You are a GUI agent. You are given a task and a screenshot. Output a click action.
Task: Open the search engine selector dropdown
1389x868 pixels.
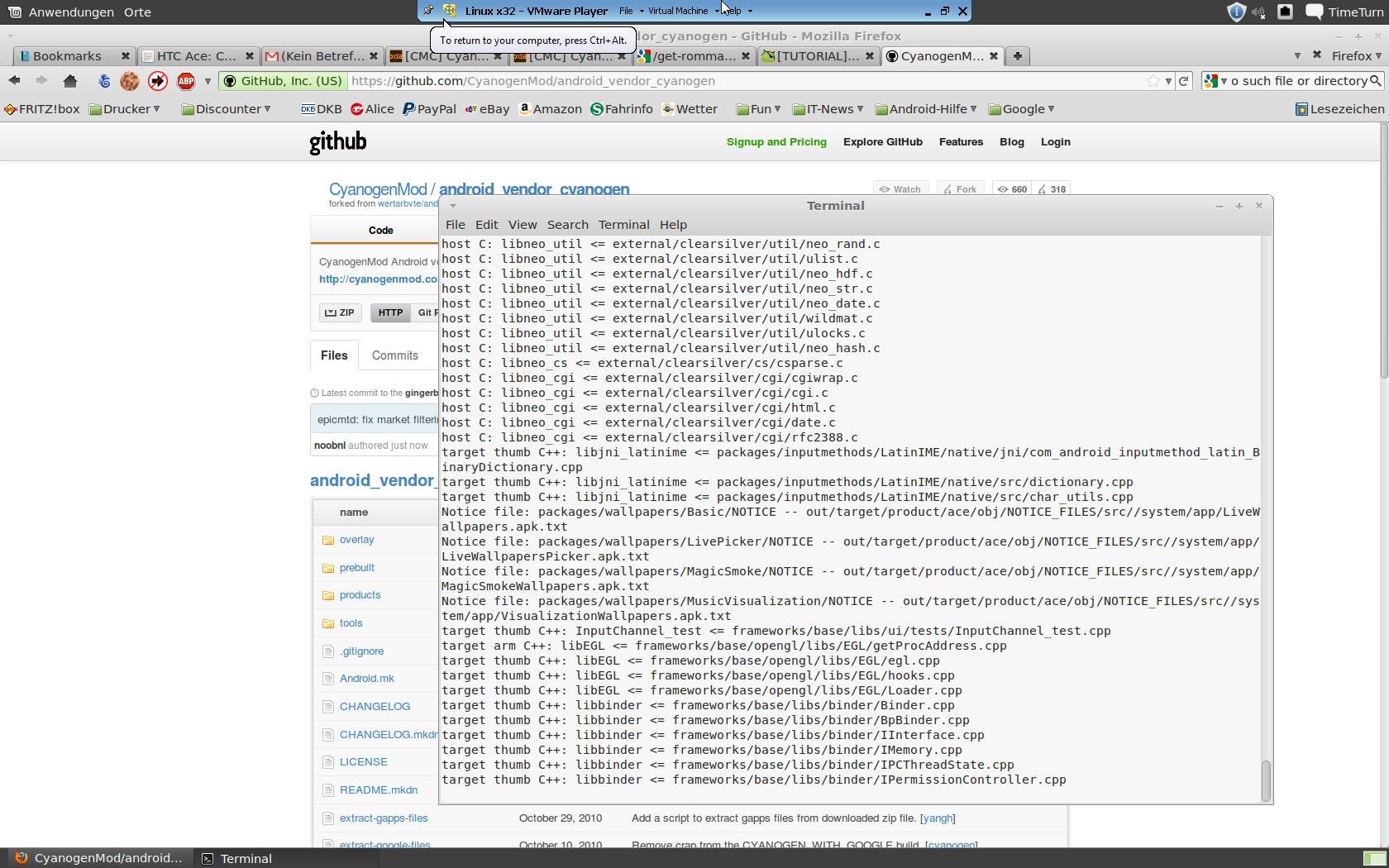(x=1215, y=81)
